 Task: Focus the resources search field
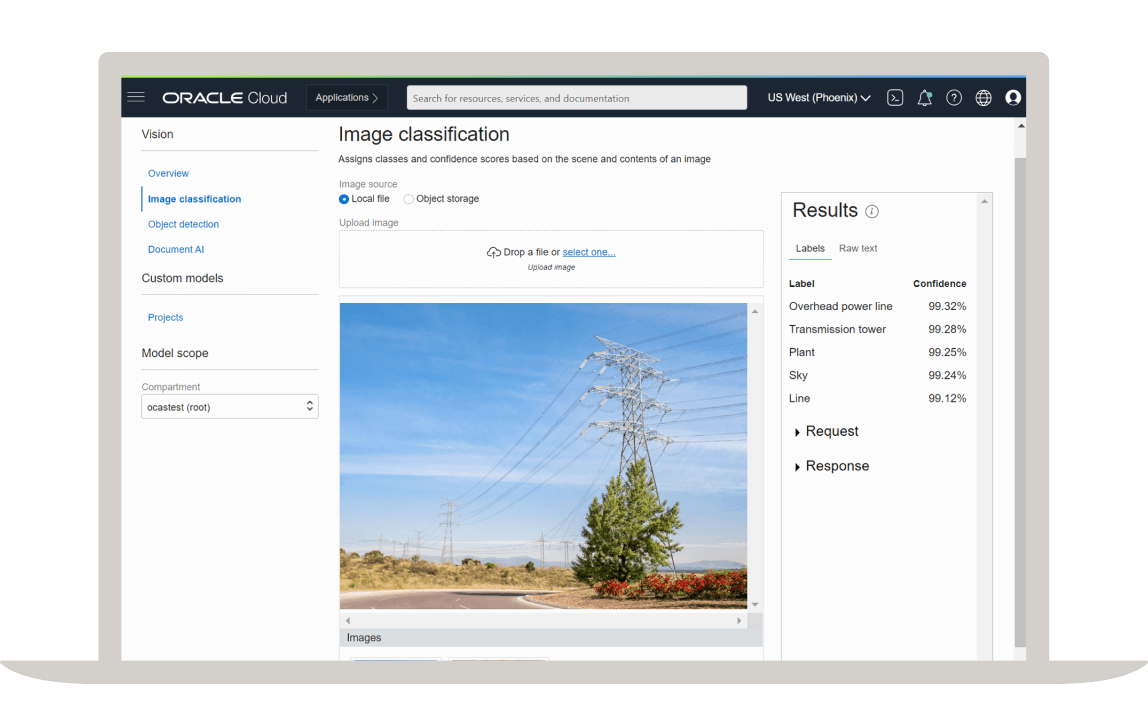[x=577, y=98]
